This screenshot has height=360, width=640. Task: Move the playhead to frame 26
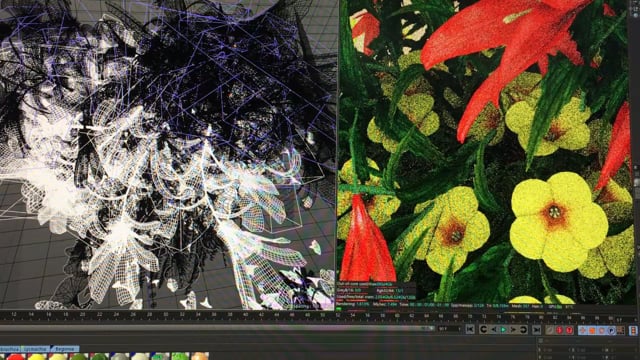(133, 315)
